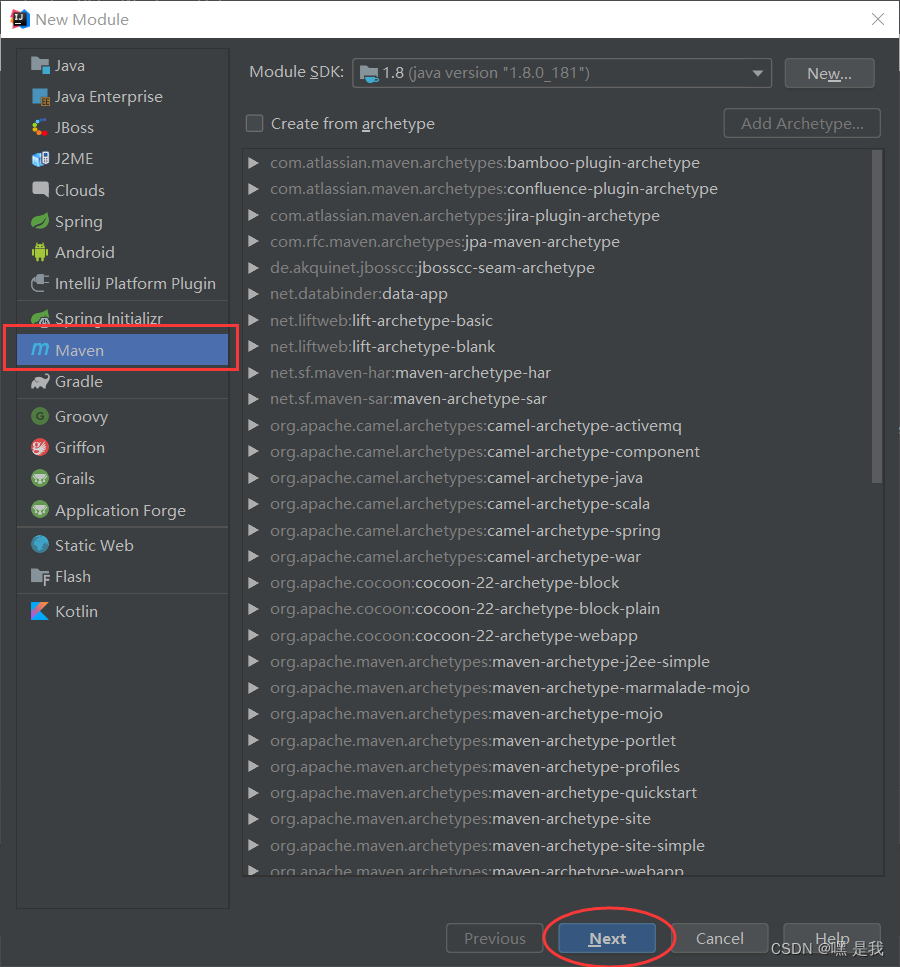Viewport: 900px width, 967px height.
Task: Expand confluence-plugin-archetype entry
Action: pyautogui.click(x=253, y=189)
